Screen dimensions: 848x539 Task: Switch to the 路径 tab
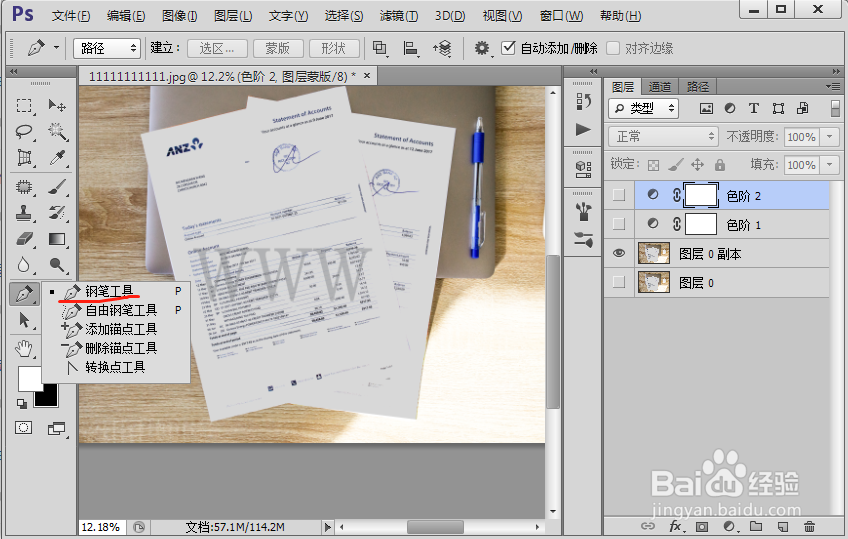tap(698, 86)
